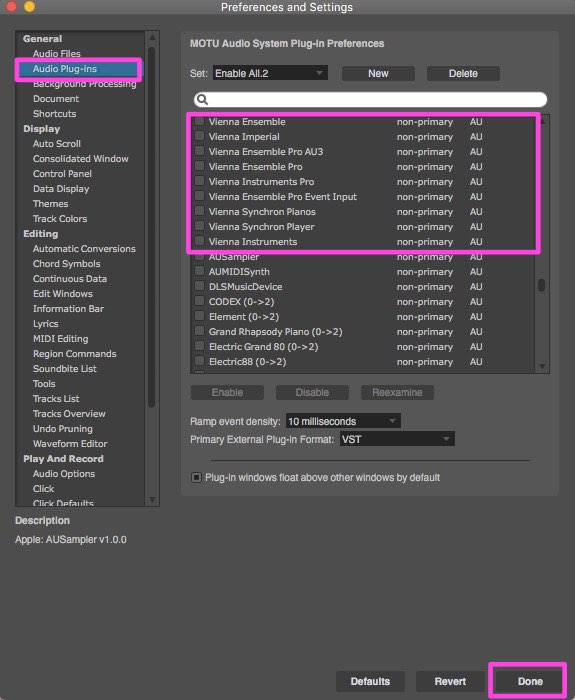Open Information Bar preferences
Image resolution: width=575 pixels, height=700 pixels.
pyautogui.click(x=68, y=309)
